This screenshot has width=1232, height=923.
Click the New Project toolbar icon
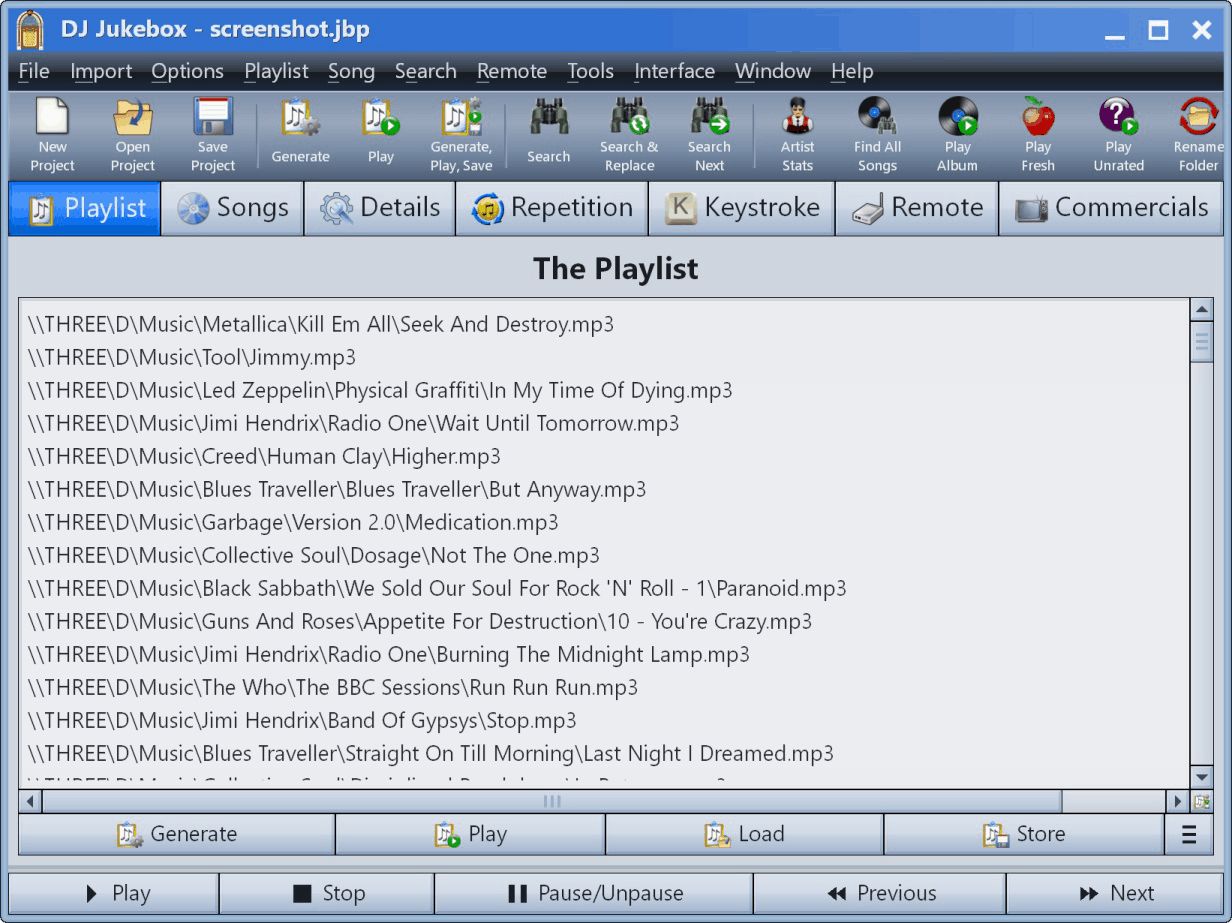(52, 136)
